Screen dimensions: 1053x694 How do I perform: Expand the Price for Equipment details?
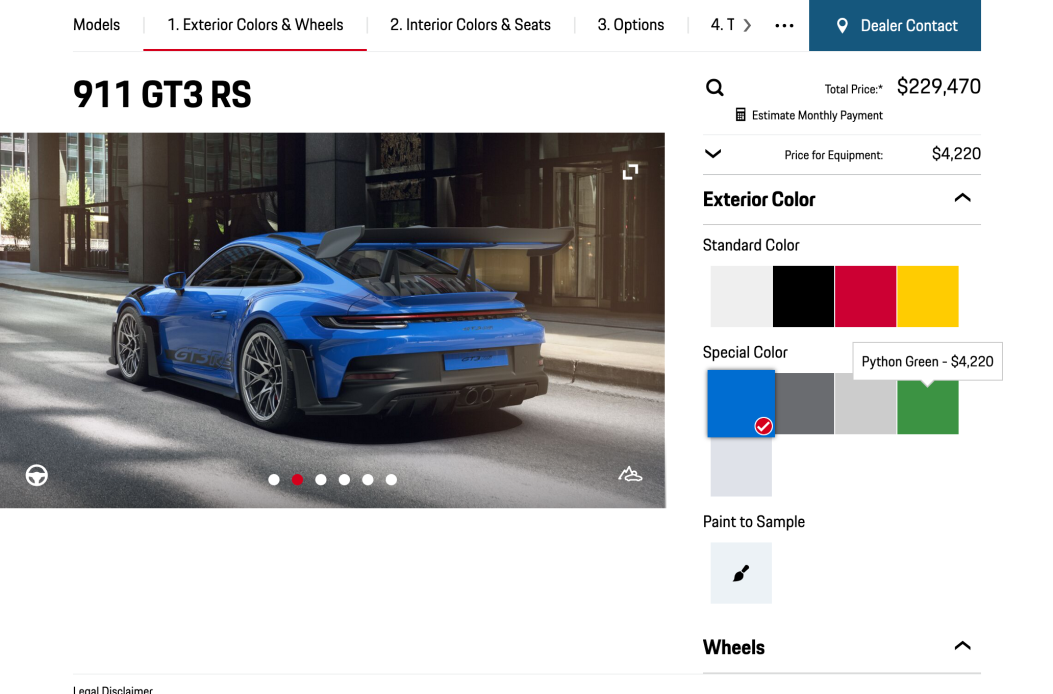(x=713, y=153)
